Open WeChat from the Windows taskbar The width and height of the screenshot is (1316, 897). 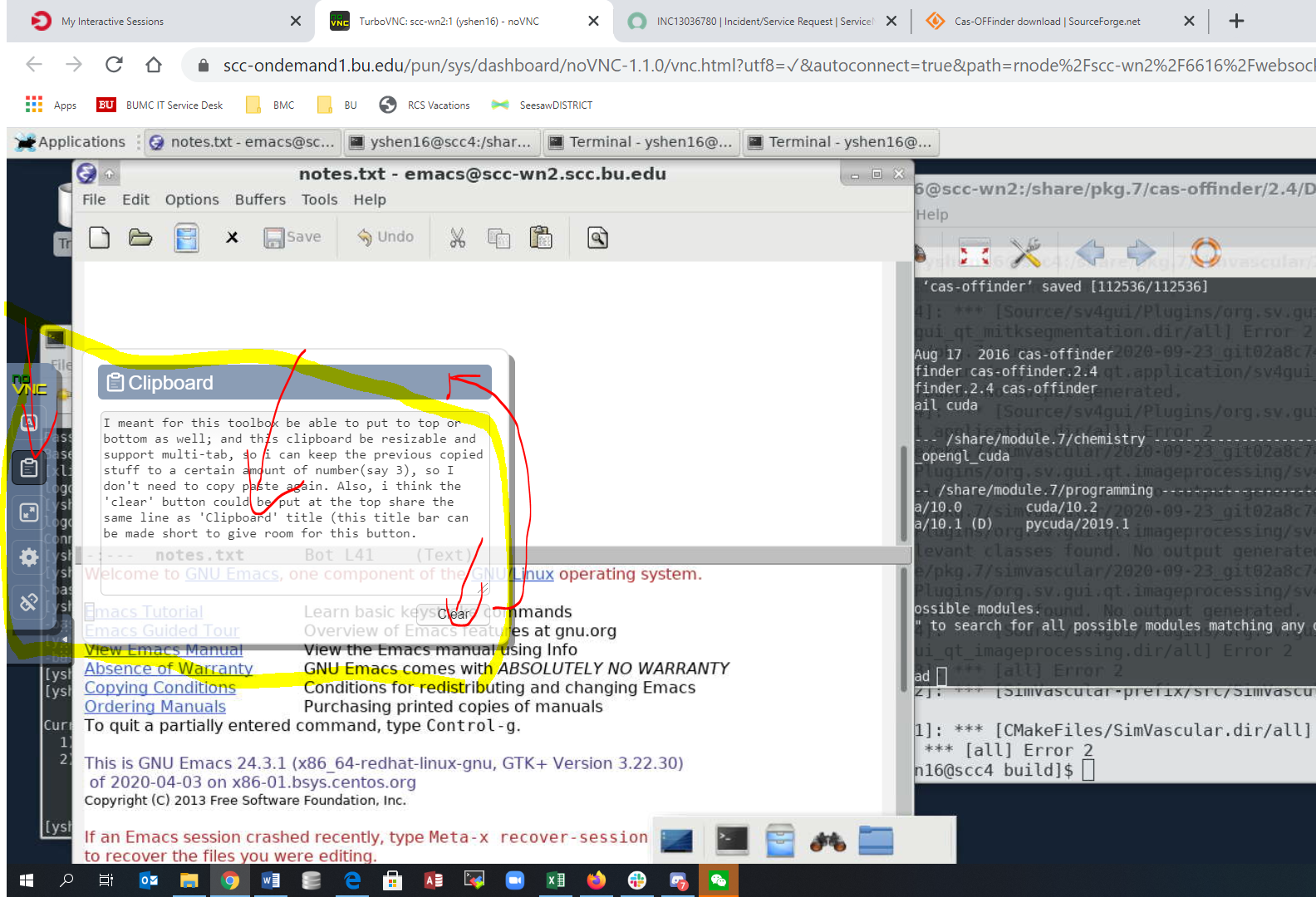tap(719, 880)
